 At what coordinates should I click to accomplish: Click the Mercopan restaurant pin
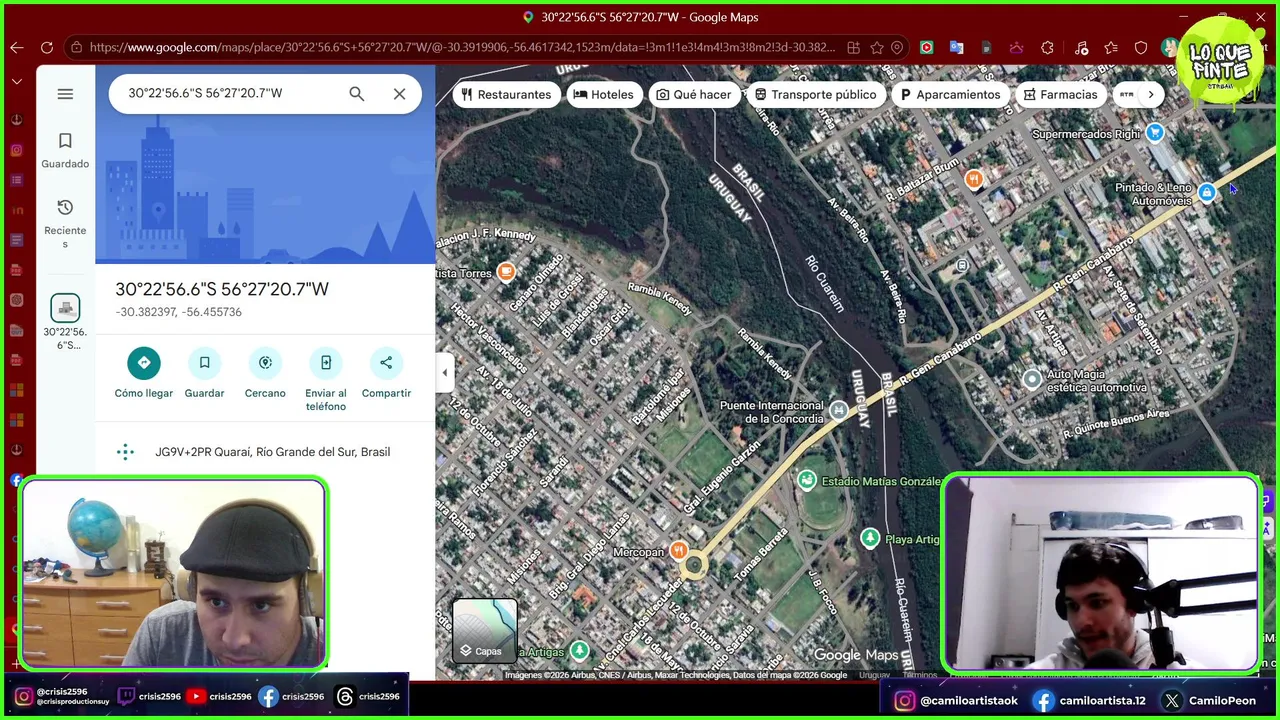tap(679, 550)
